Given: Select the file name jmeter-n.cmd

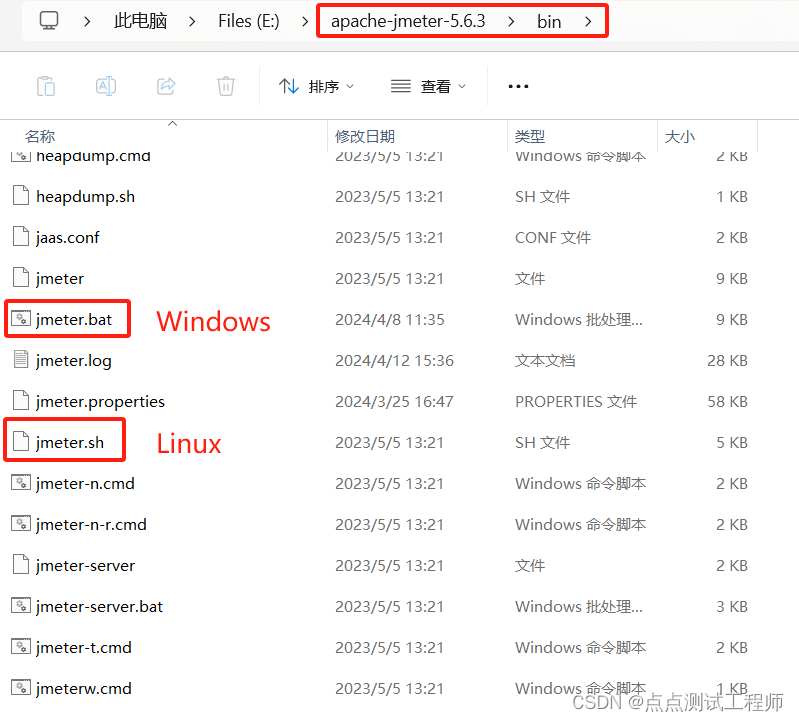Looking at the screenshot, I should point(85,484).
